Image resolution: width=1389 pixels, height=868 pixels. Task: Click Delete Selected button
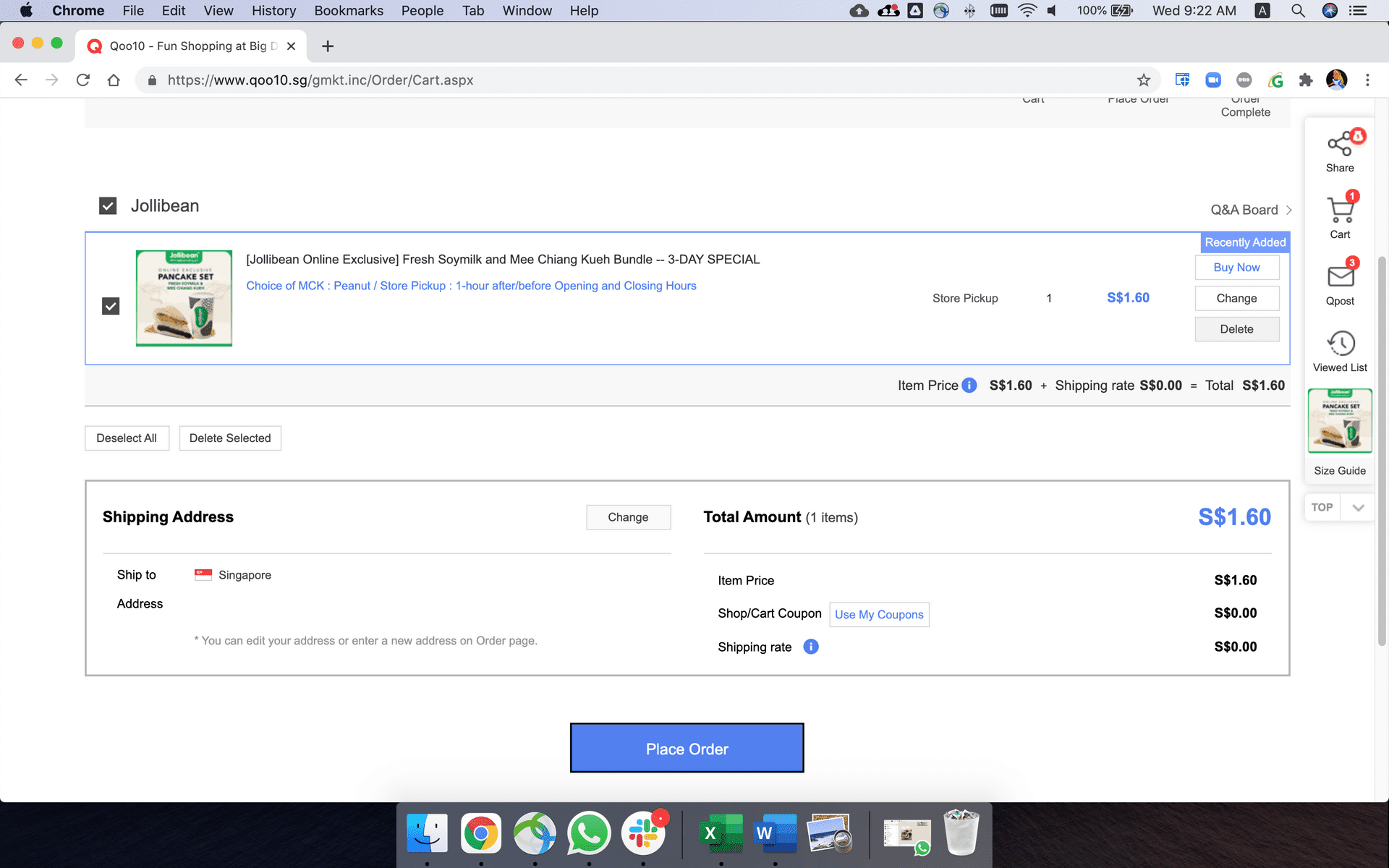(x=230, y=438)
